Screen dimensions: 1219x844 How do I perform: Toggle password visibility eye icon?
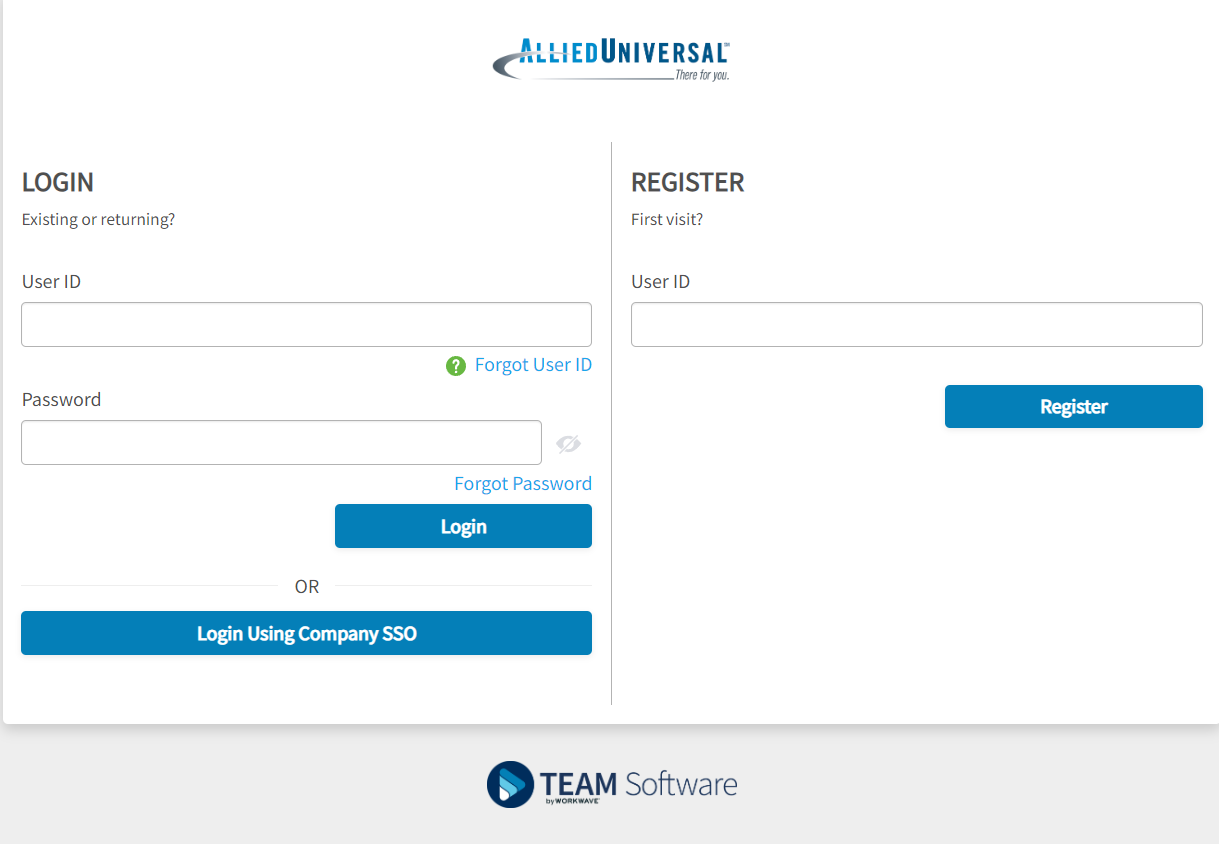(568, 444)
